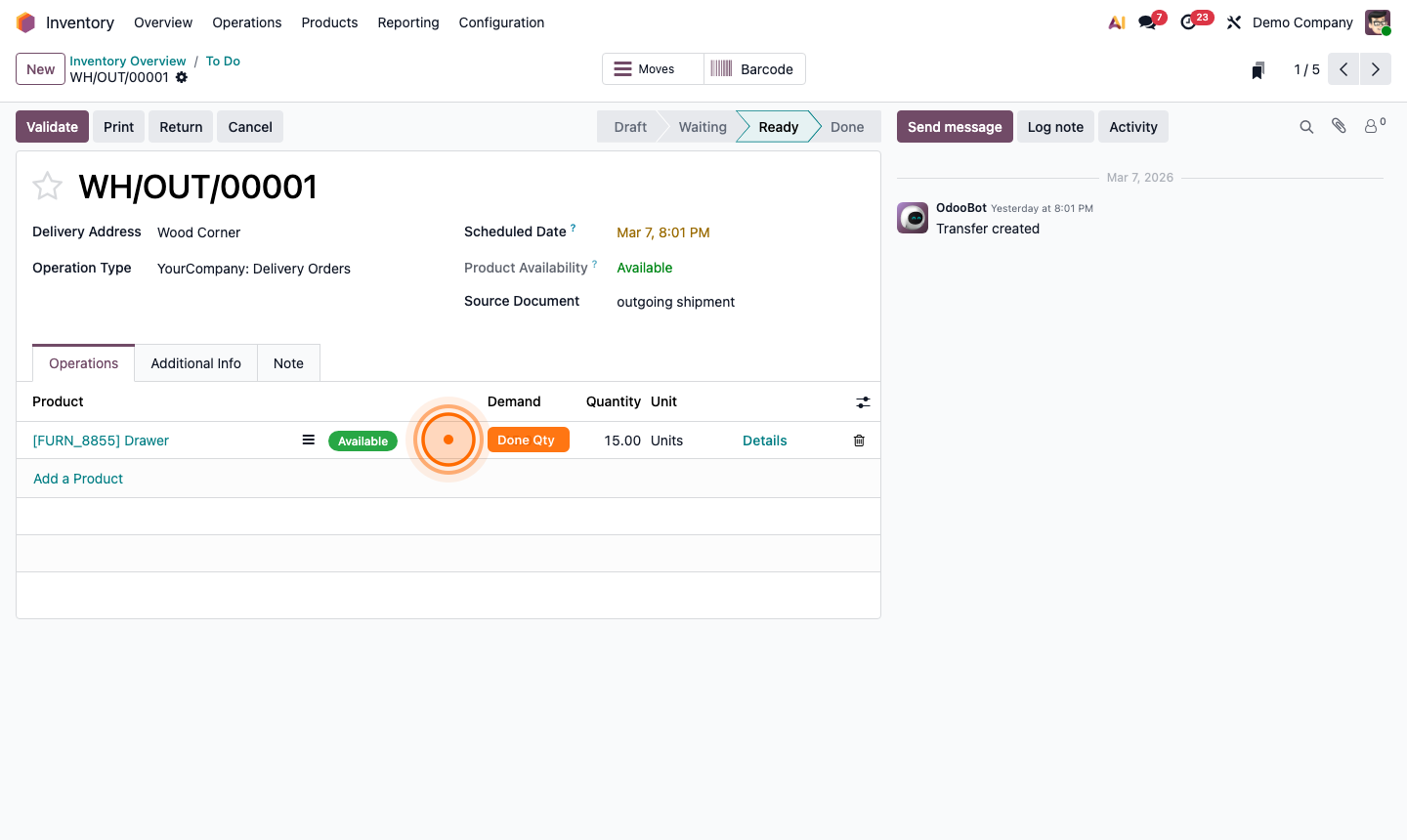
Task: Go to next record with pager arrow
Action: pyautogui.click(x=1376, y=69)
